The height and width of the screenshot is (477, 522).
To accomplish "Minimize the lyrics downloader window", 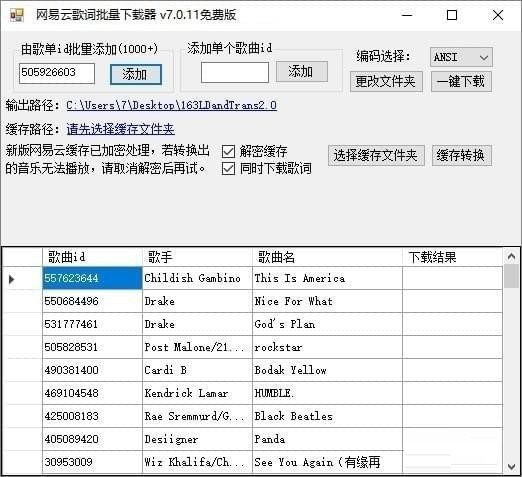I will [x=407, y=15].
